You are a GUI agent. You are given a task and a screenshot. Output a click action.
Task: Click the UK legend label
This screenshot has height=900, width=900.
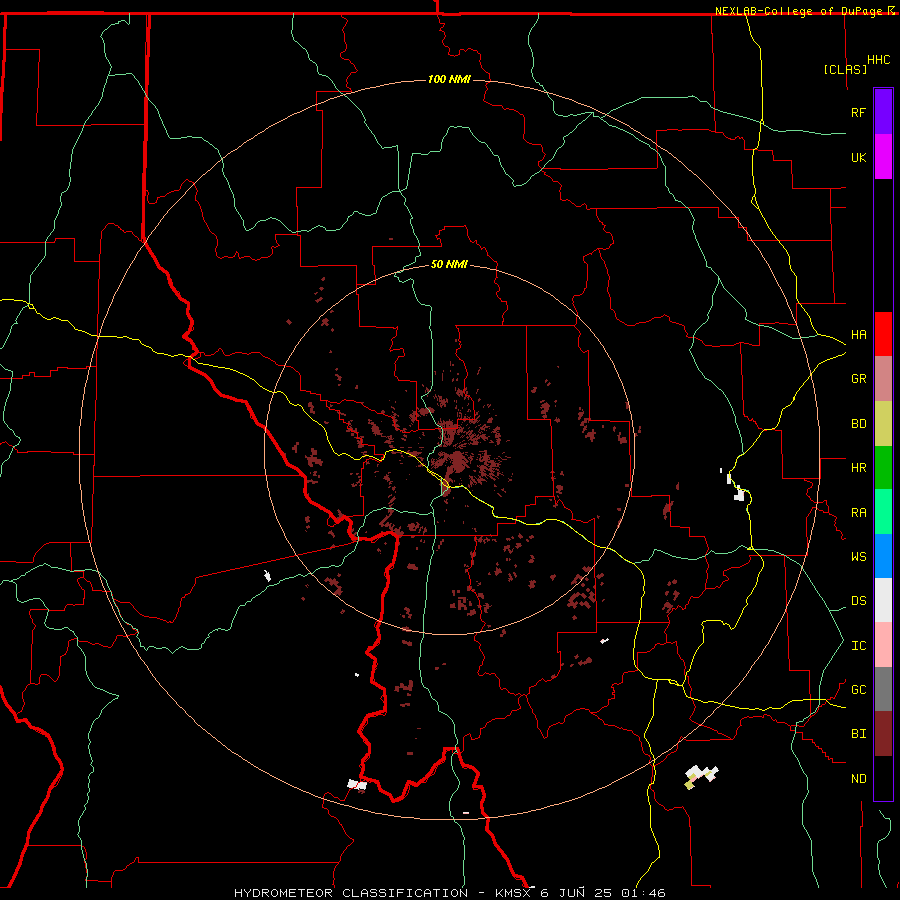858,157
